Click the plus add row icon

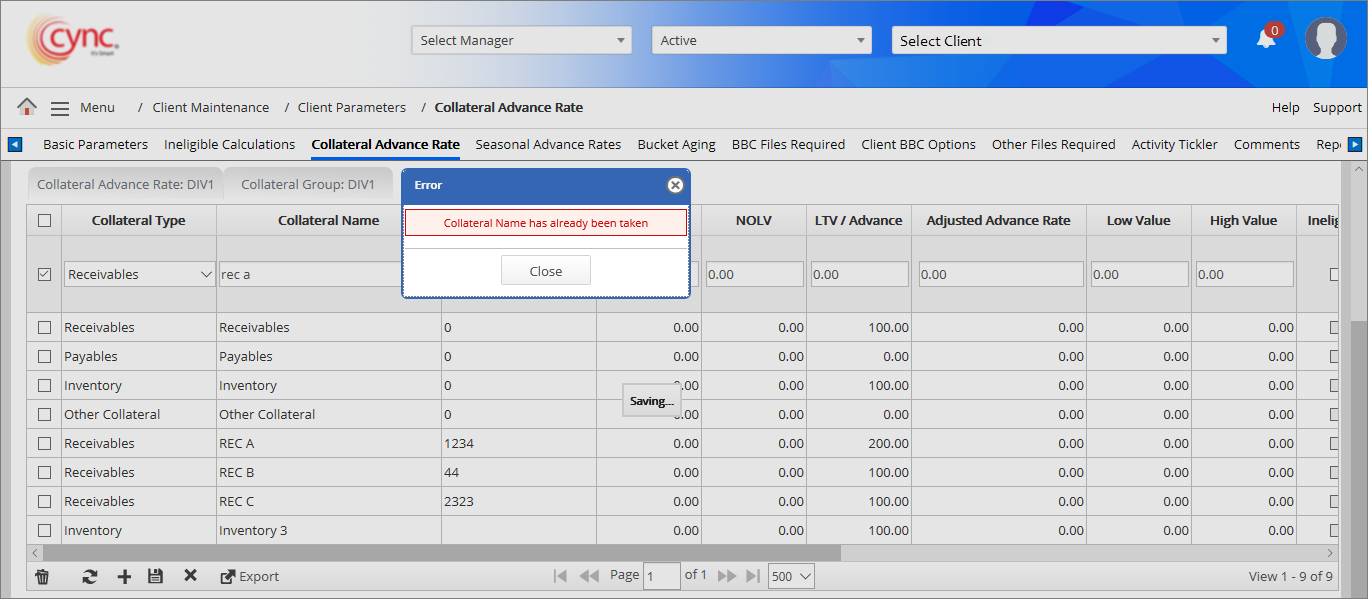pyautogui.click(x=124, y=576)
